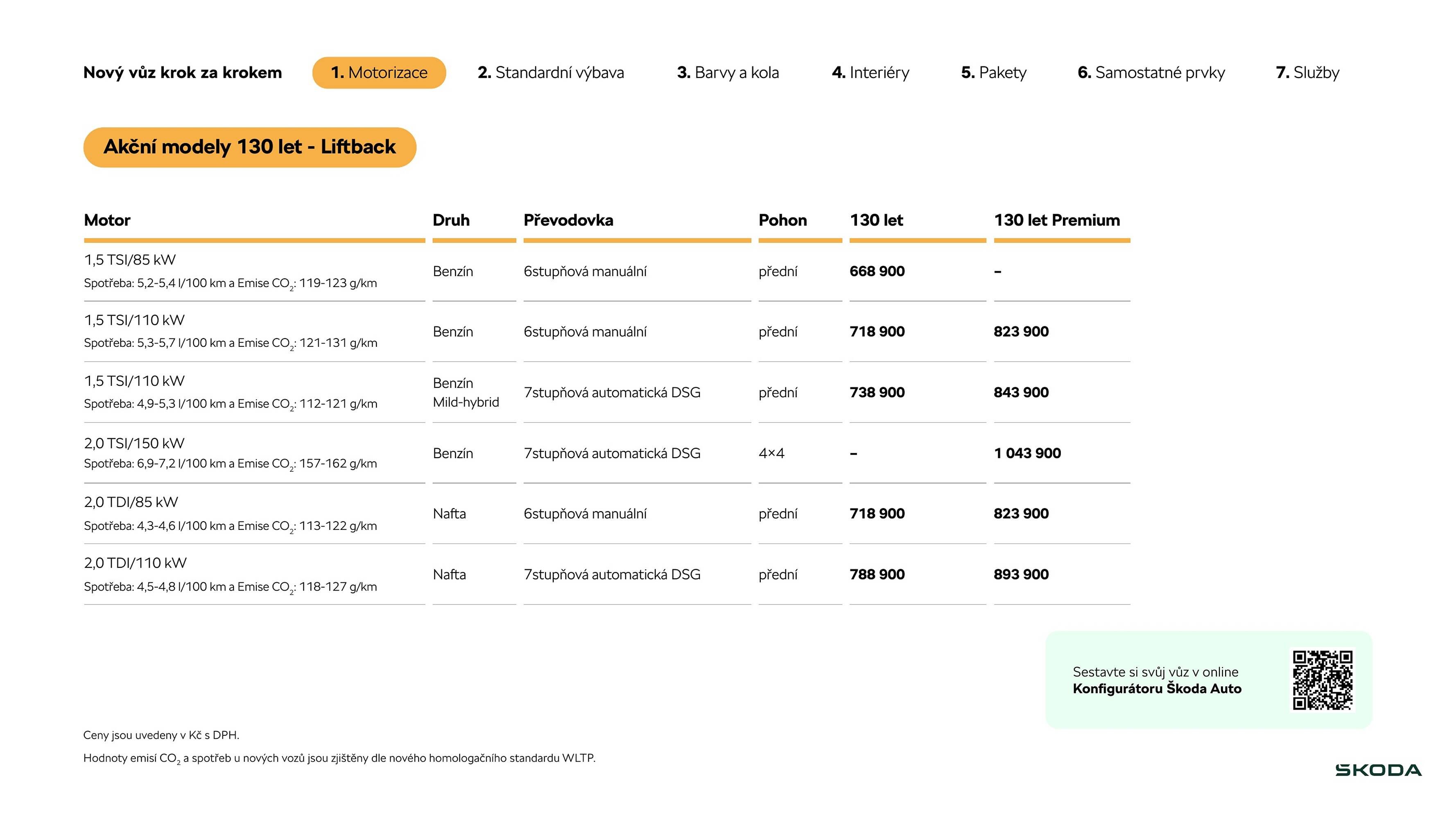Screen dimensions: 1456x819
Task: Select the 893 900 price for 2,0 TDI/110 kW
Action: click(x=1021, y=574)
